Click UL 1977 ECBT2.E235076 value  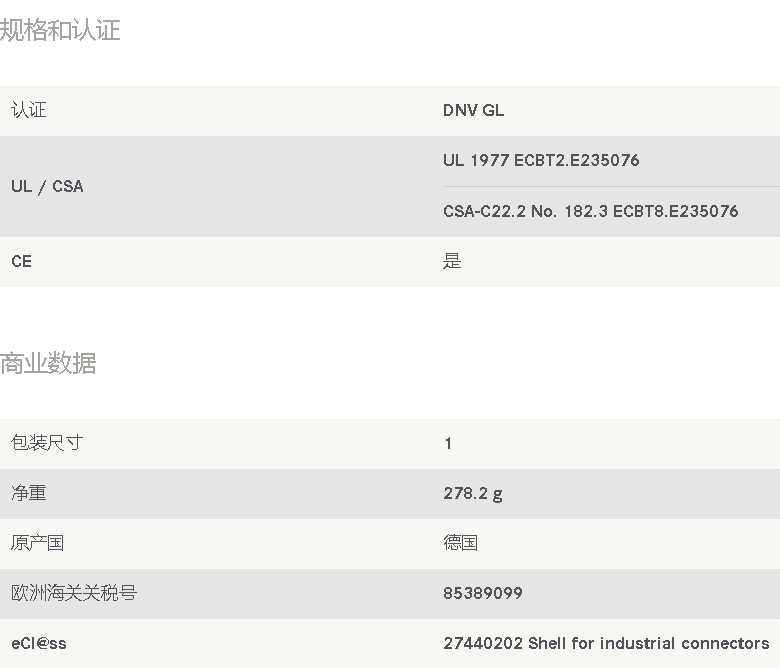tap(541, 160)
